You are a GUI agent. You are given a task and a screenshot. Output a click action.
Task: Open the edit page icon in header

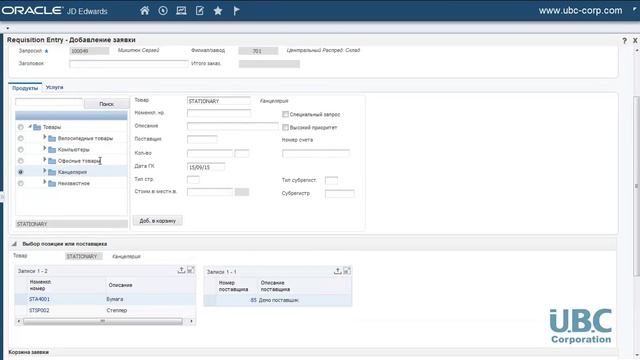200,11
